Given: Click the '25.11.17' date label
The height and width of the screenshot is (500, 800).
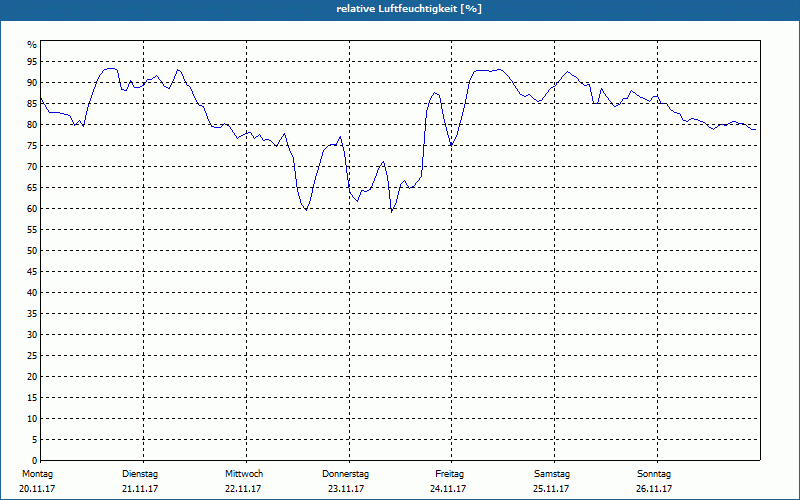Looking at the screenshot, I should [x=551, y=489].
